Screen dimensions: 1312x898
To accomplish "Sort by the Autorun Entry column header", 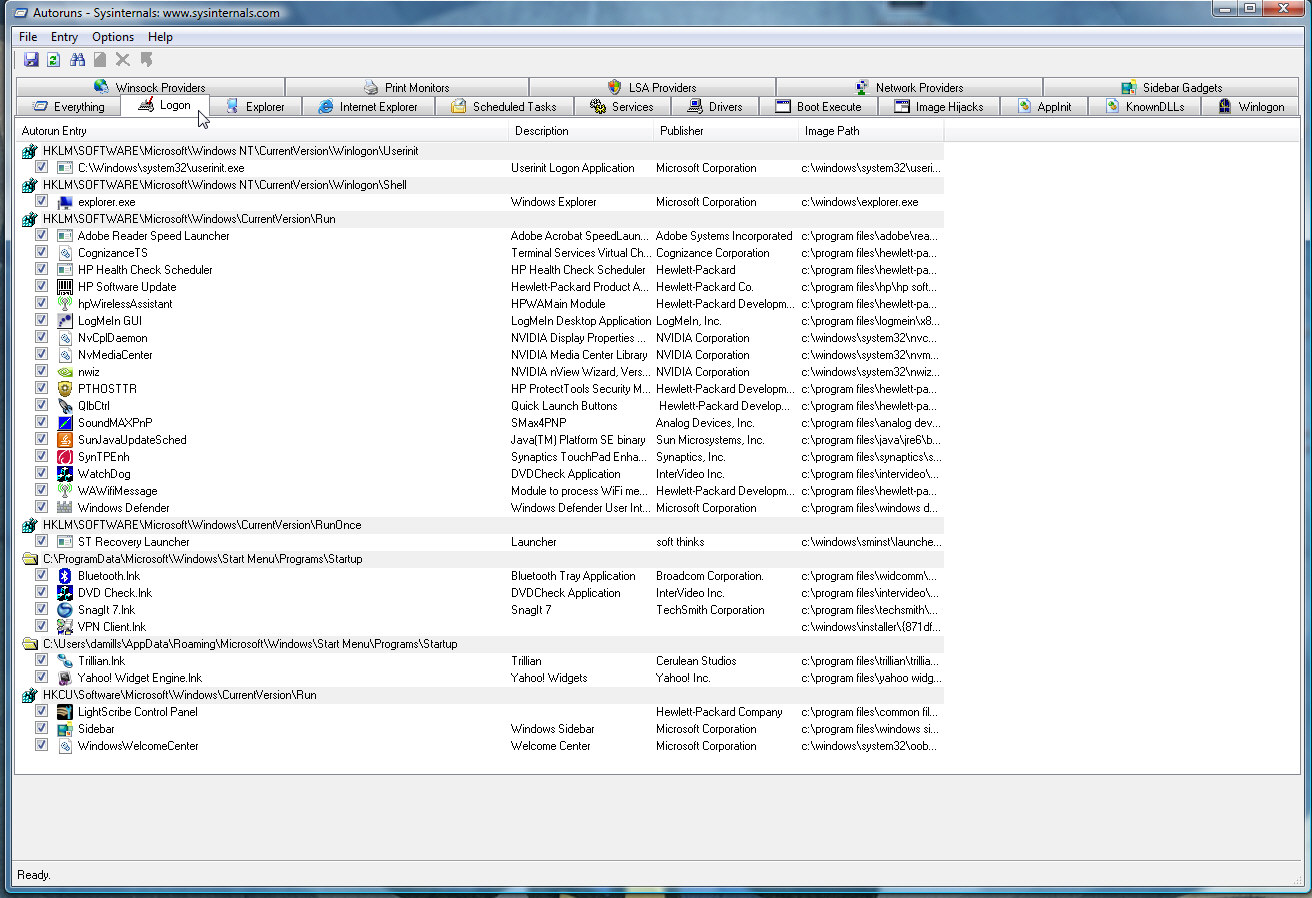I will 261,131.
